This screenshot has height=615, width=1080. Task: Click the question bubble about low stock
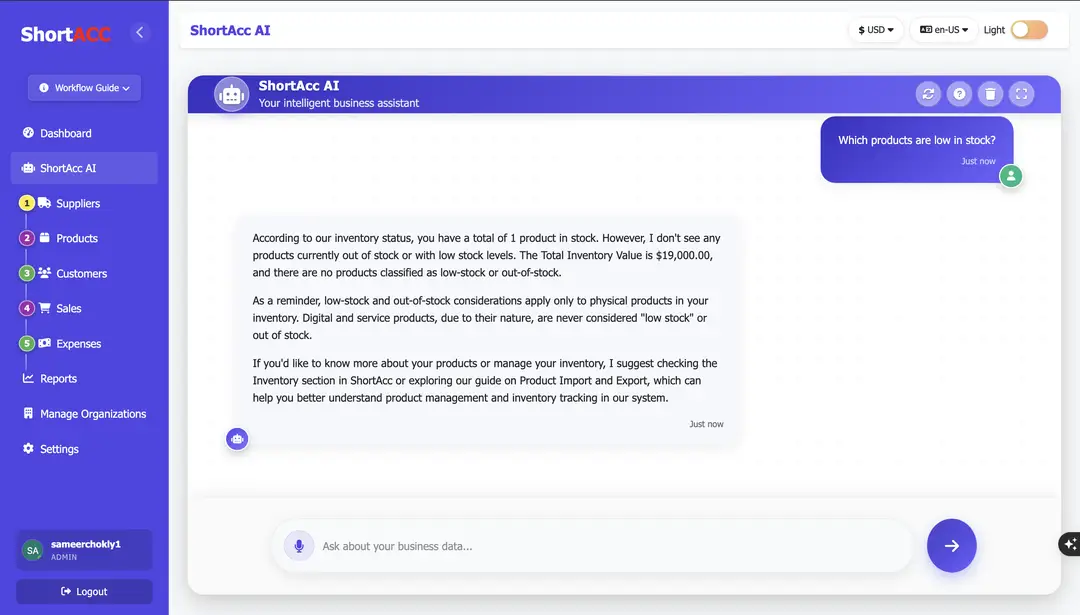pos(917,149)
